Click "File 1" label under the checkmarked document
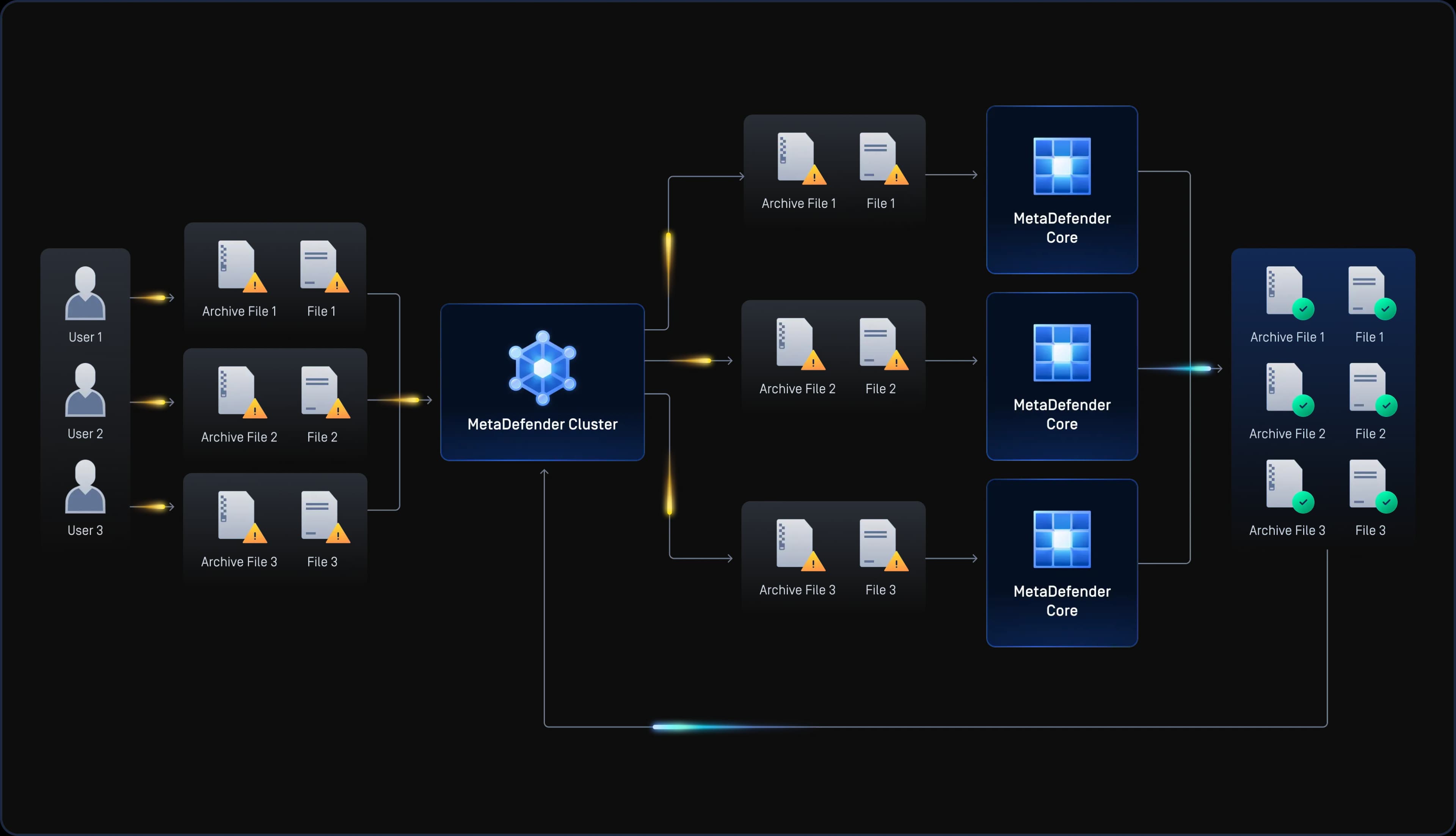This screenshot has height=836, width=1456. pyautogui.click(x=1369, y=337)
